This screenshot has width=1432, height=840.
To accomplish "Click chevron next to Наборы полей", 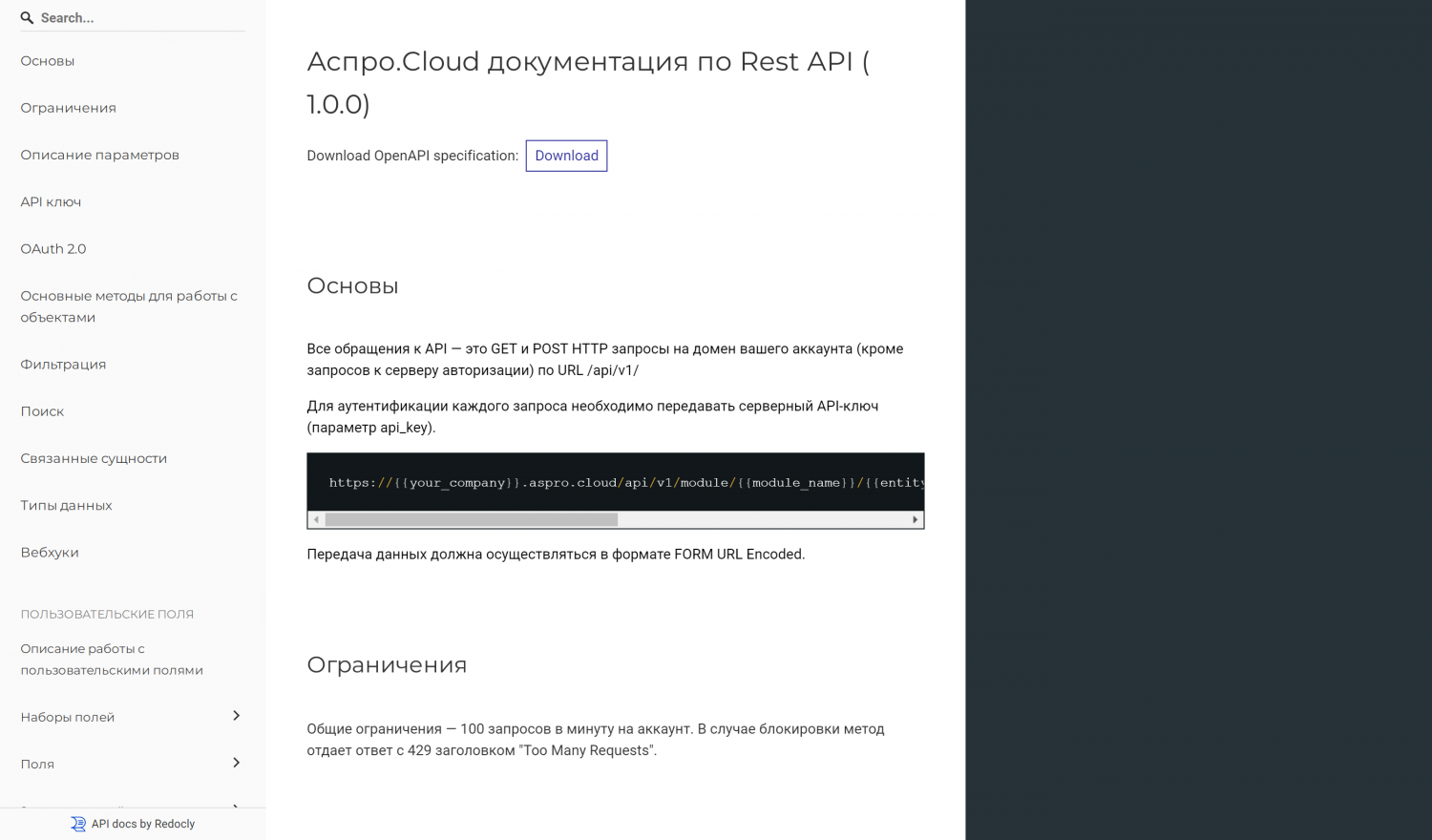I will (x=236, y=716).
